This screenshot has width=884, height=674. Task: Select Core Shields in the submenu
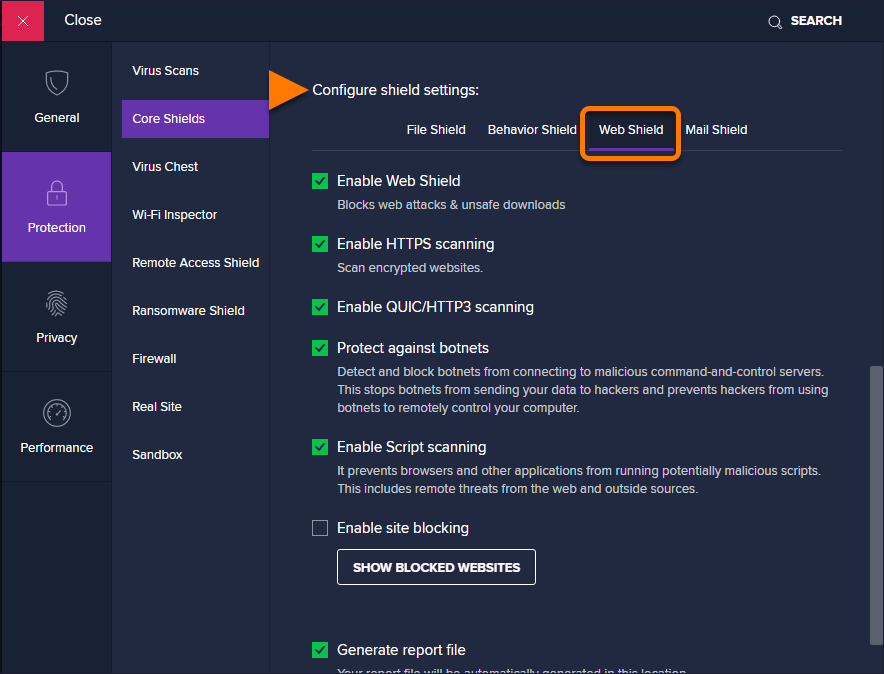(x=195, y=119)
